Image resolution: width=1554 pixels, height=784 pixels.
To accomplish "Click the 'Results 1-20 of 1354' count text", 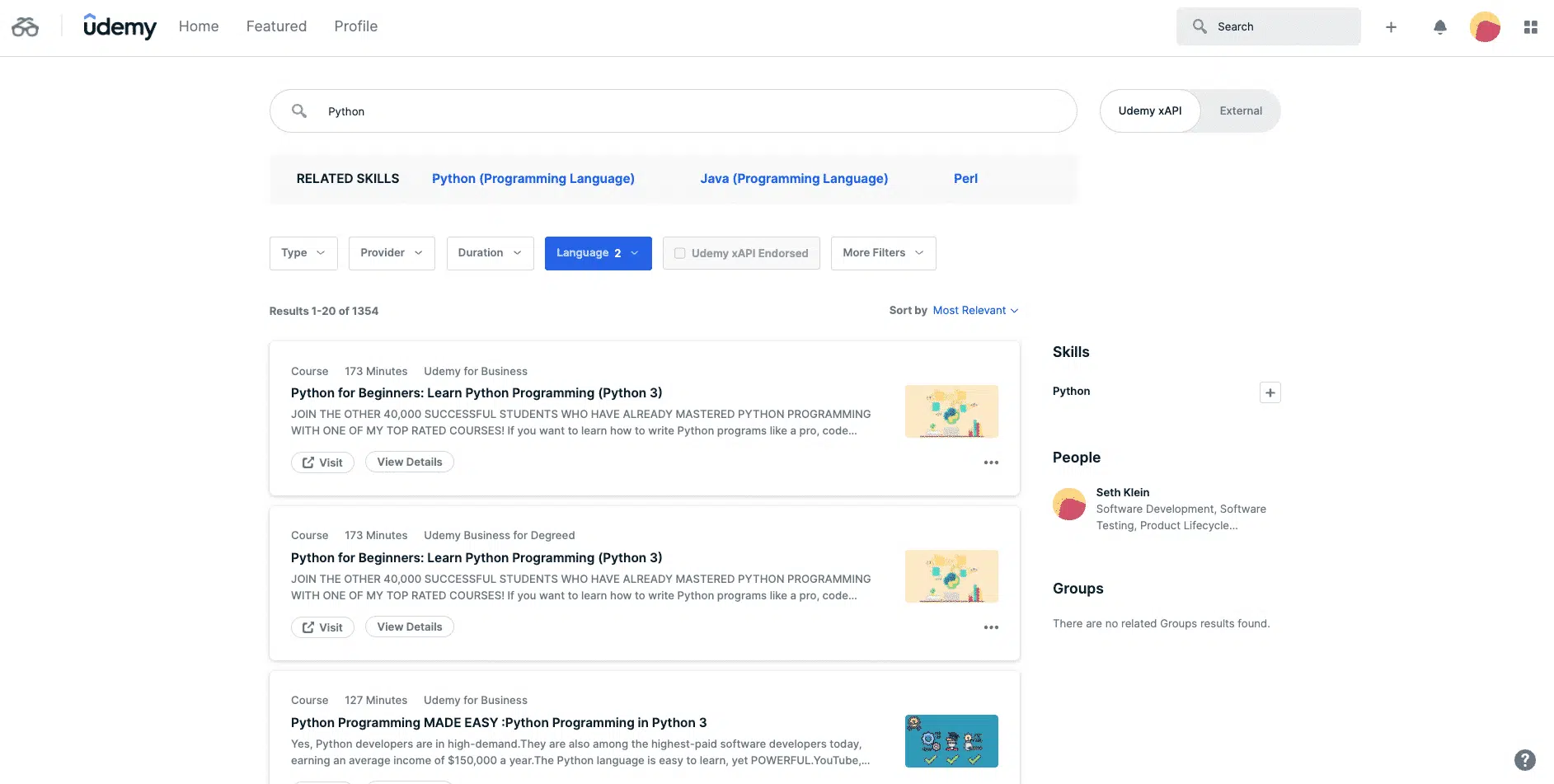I will (324, 311).
